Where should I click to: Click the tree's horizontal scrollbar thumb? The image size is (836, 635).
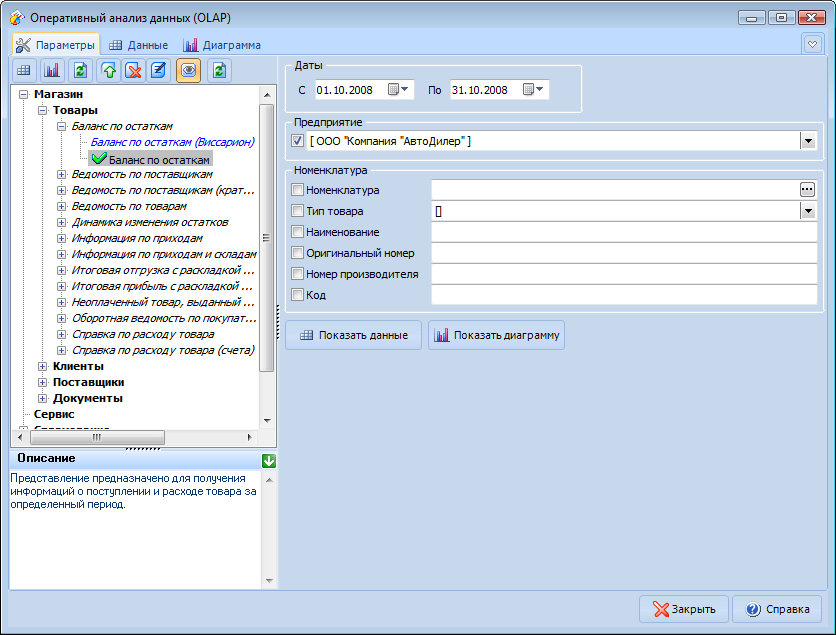click(96, 437)
